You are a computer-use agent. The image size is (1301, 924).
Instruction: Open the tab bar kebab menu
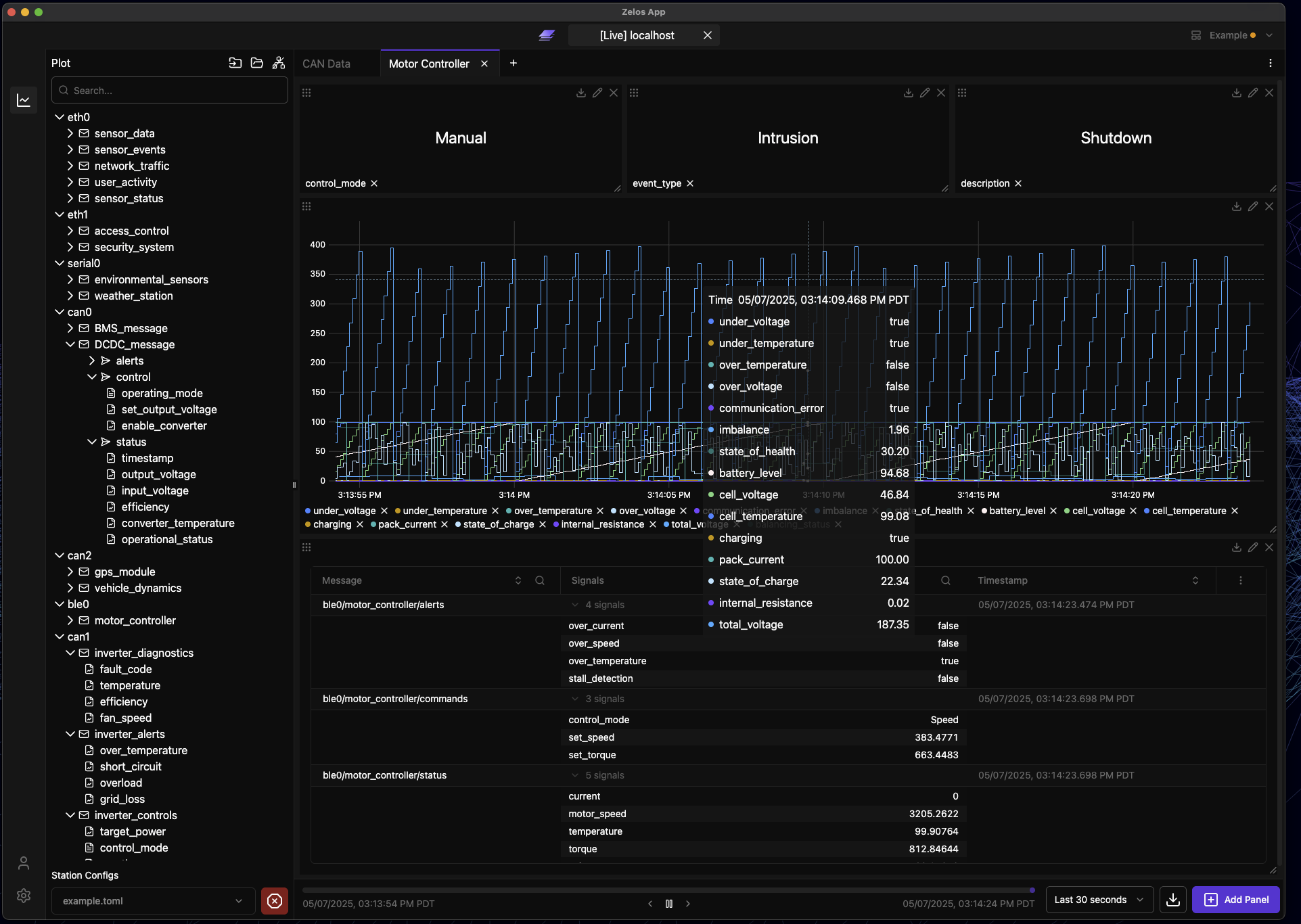pyautogui.click(x=1271, y=63)
